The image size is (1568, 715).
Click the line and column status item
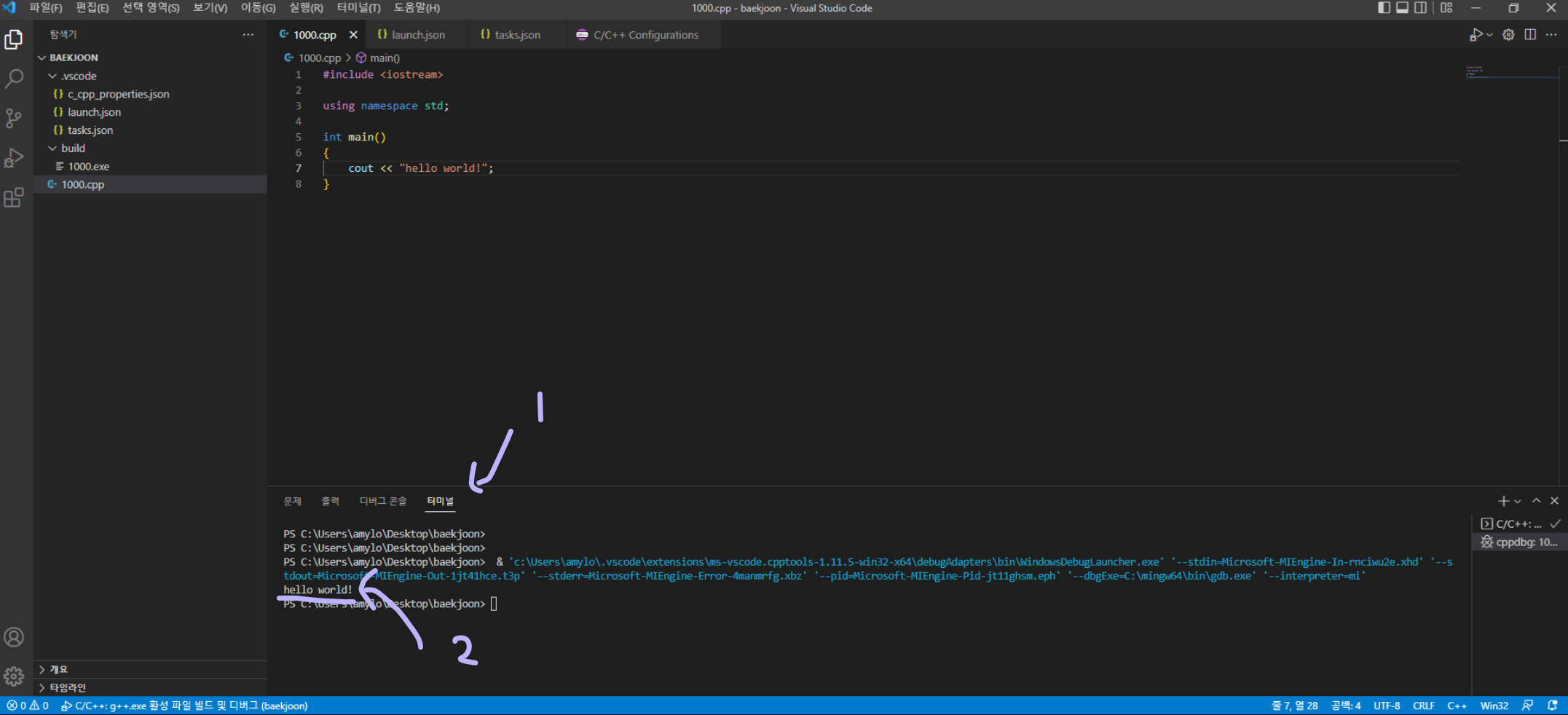point(1295,706)
